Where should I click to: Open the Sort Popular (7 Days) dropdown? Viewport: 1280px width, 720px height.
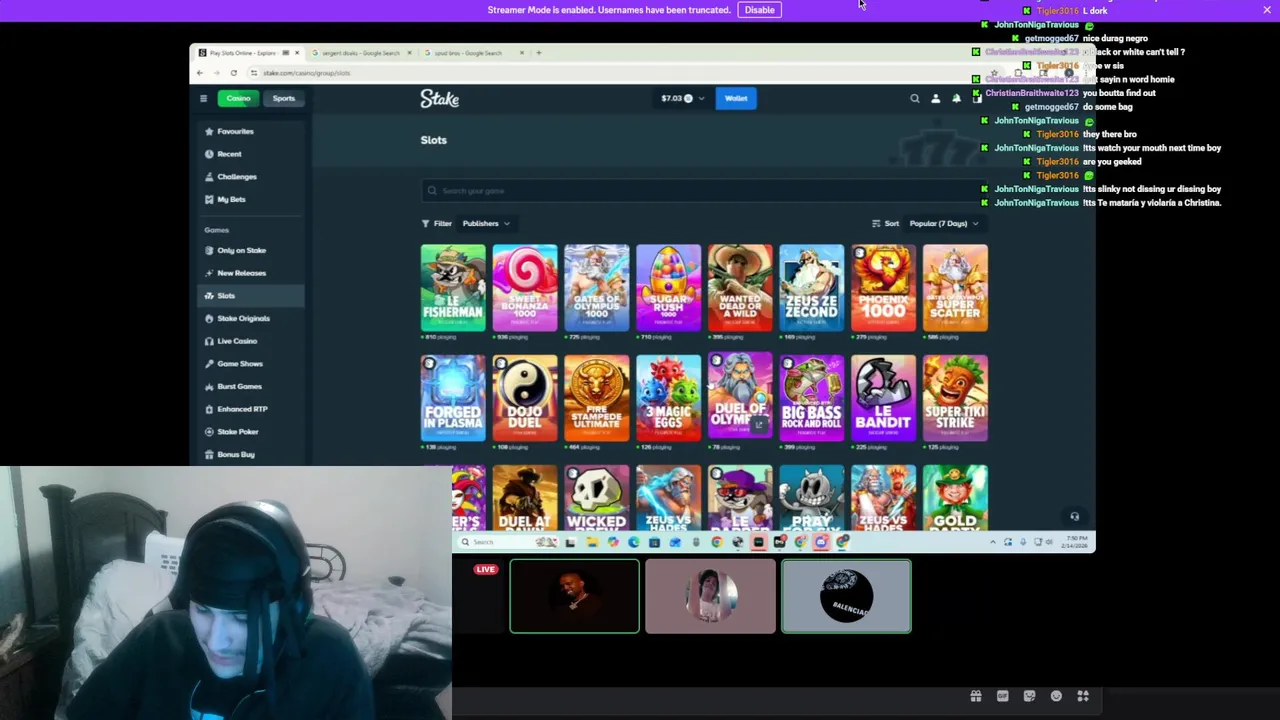tap(944, 223)
